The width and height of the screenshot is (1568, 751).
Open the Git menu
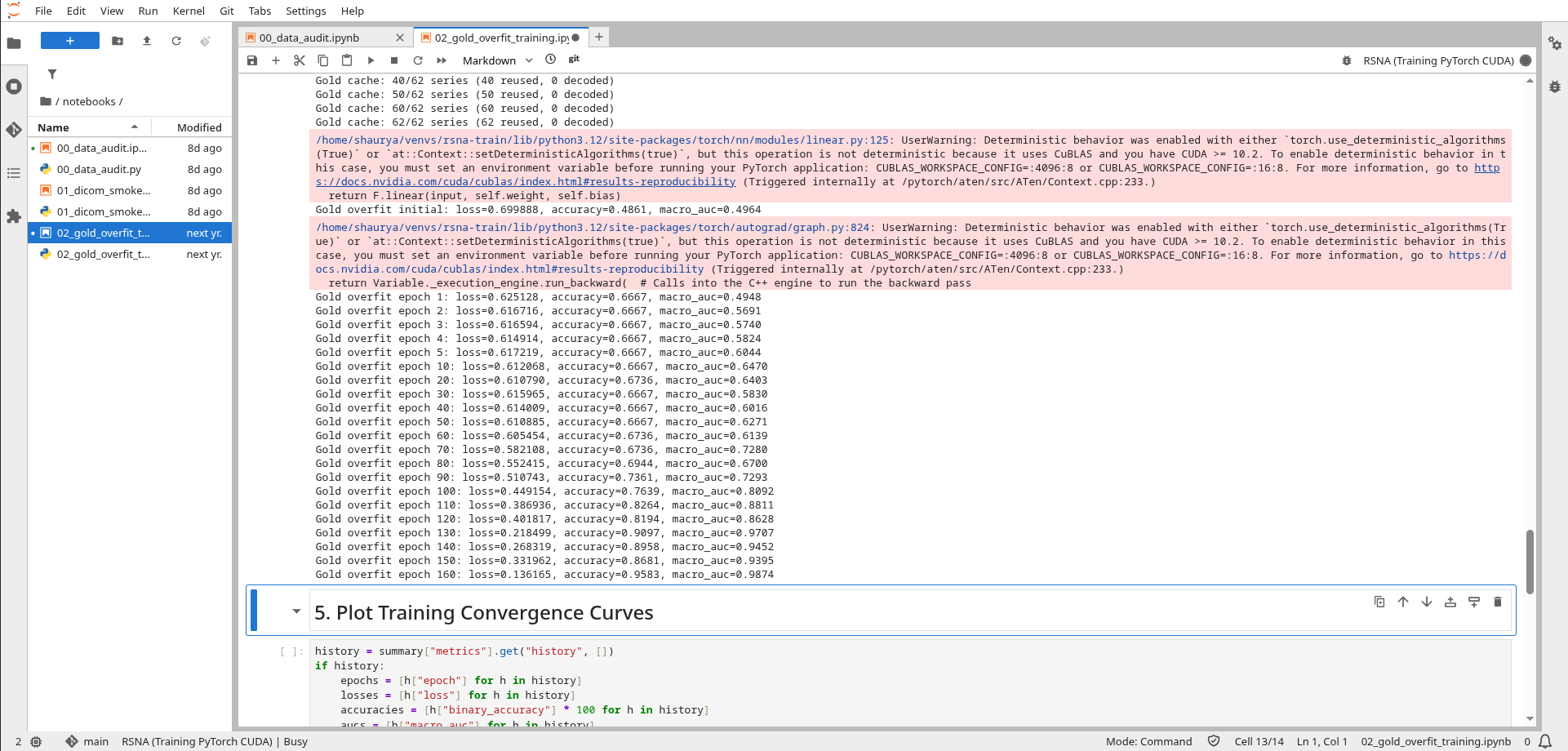pos(227,11)
